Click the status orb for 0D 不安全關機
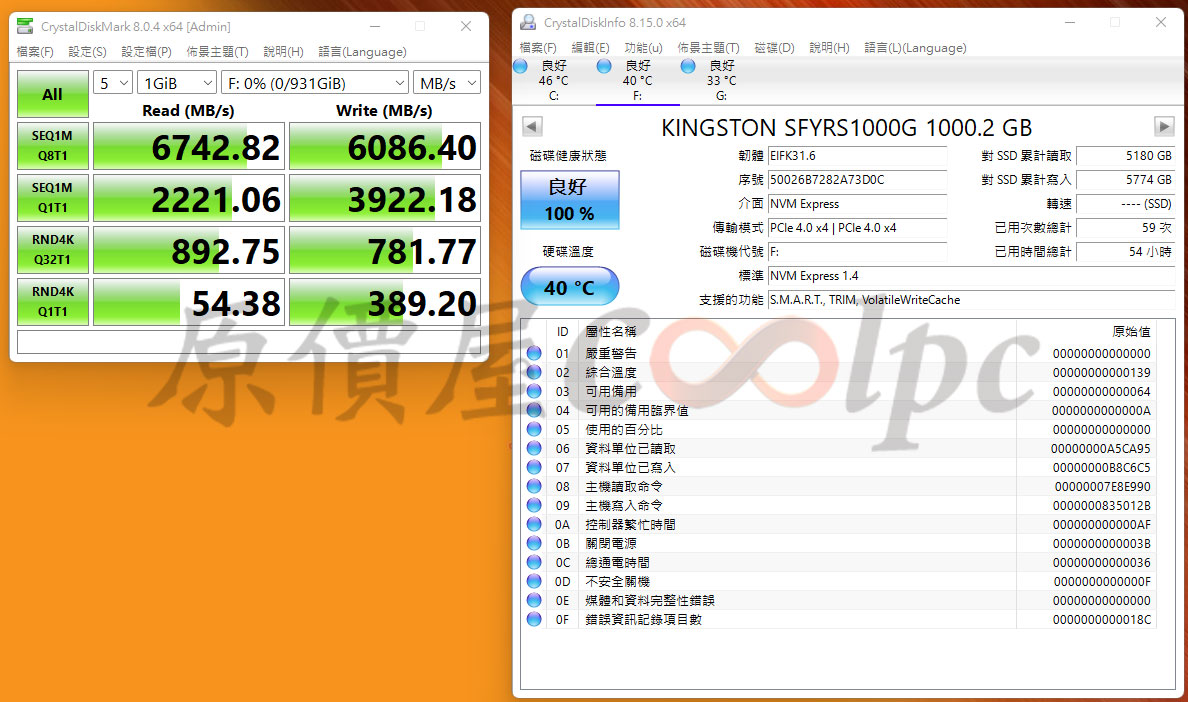The width and height of the screenshot is (1188, 702). pos(534,582)
